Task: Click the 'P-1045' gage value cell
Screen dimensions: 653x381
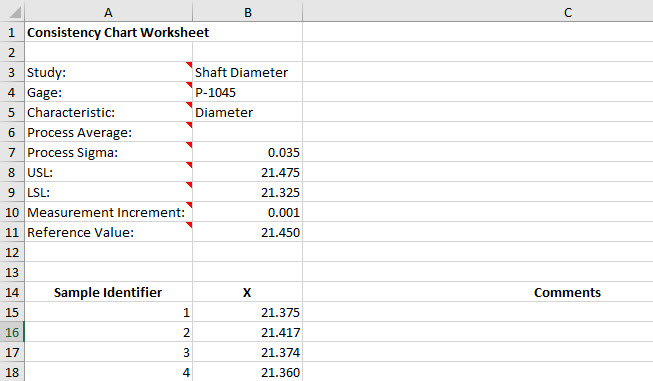Action: [248, 92]
